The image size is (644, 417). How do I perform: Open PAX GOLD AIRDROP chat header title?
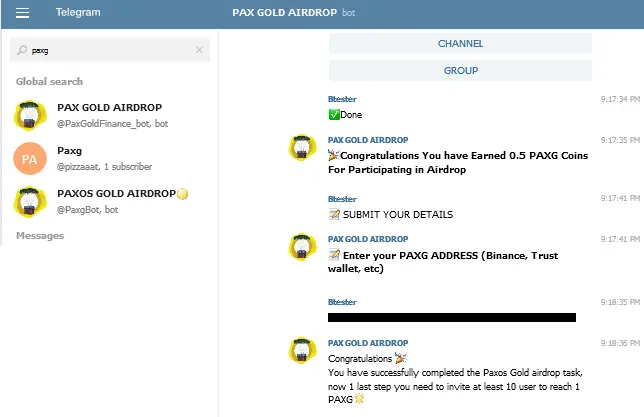coord(284,13)
